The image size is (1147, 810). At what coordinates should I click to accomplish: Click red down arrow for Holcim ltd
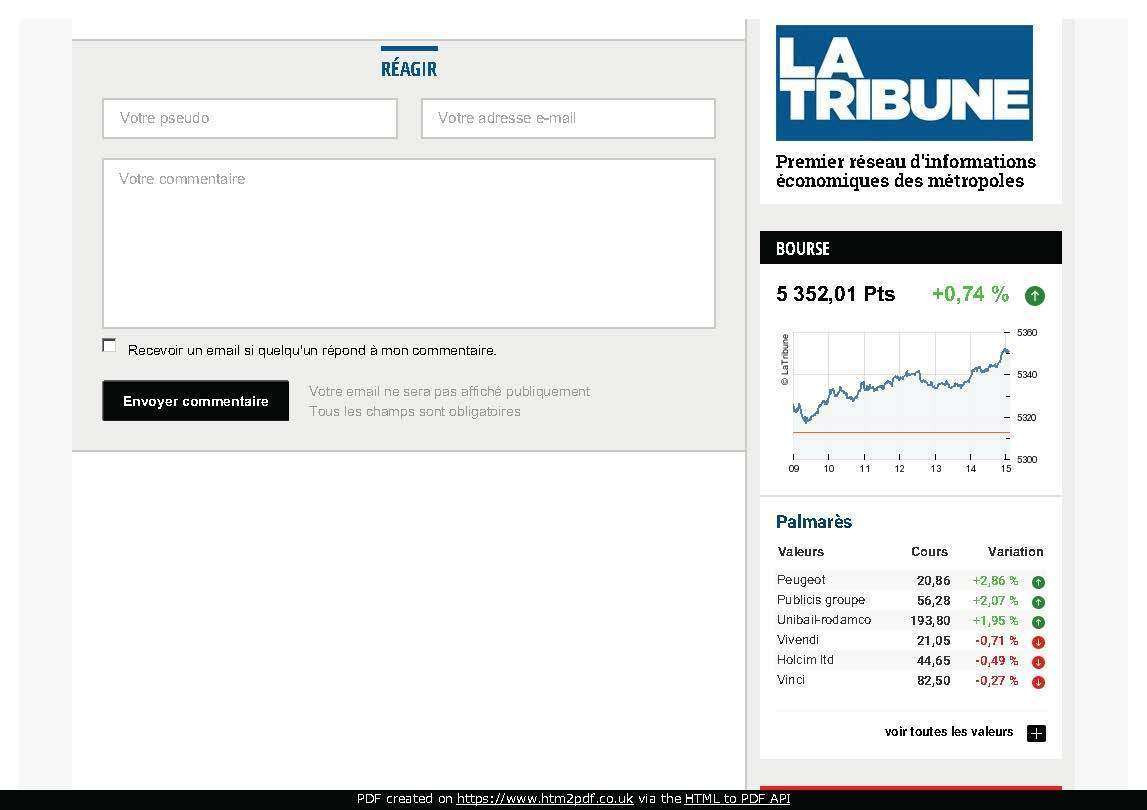[1038, 662]
